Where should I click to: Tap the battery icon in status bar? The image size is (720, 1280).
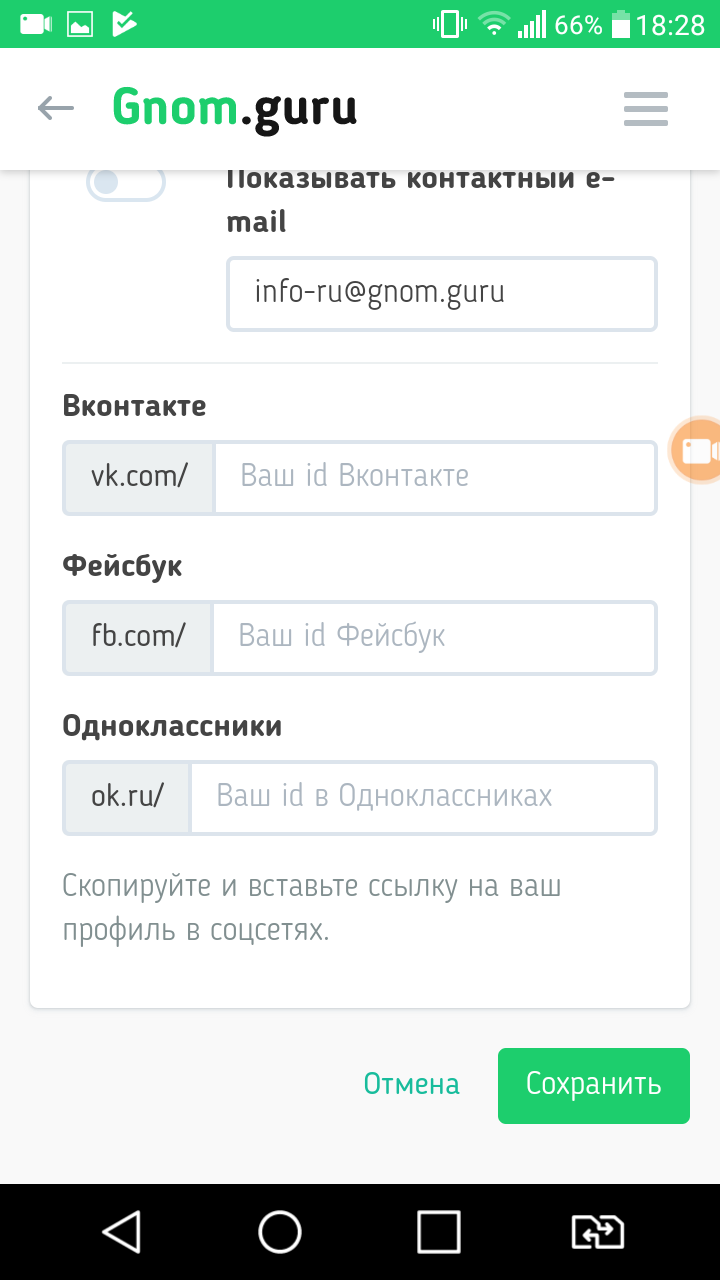coord(621,24)
